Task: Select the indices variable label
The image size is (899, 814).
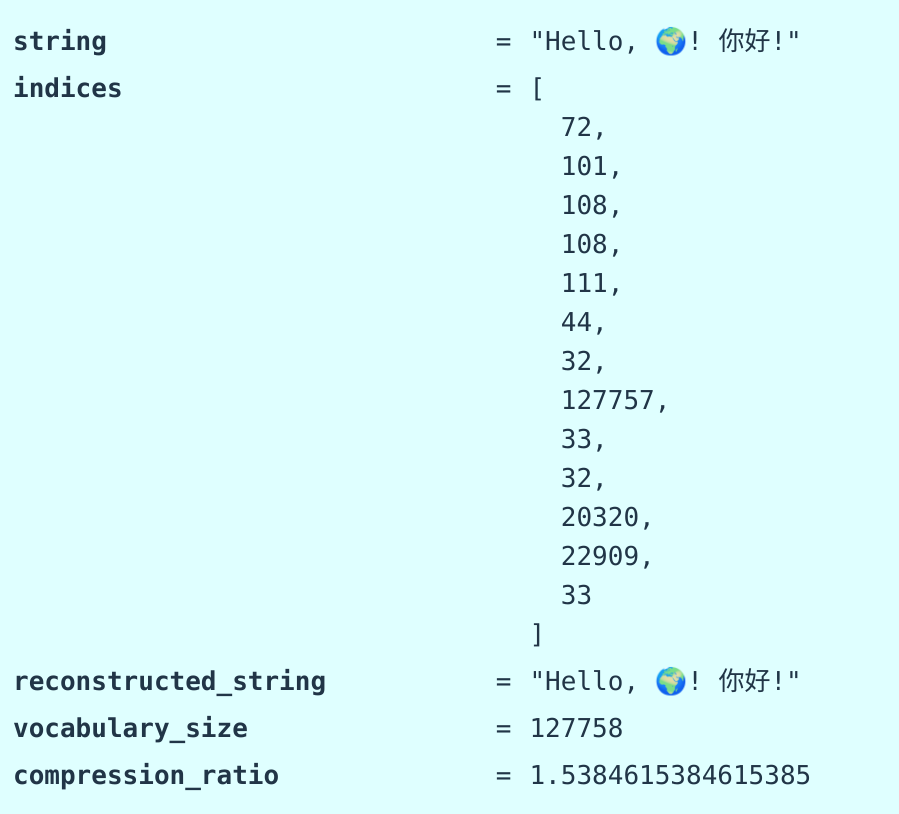Action: coord(68,88)
